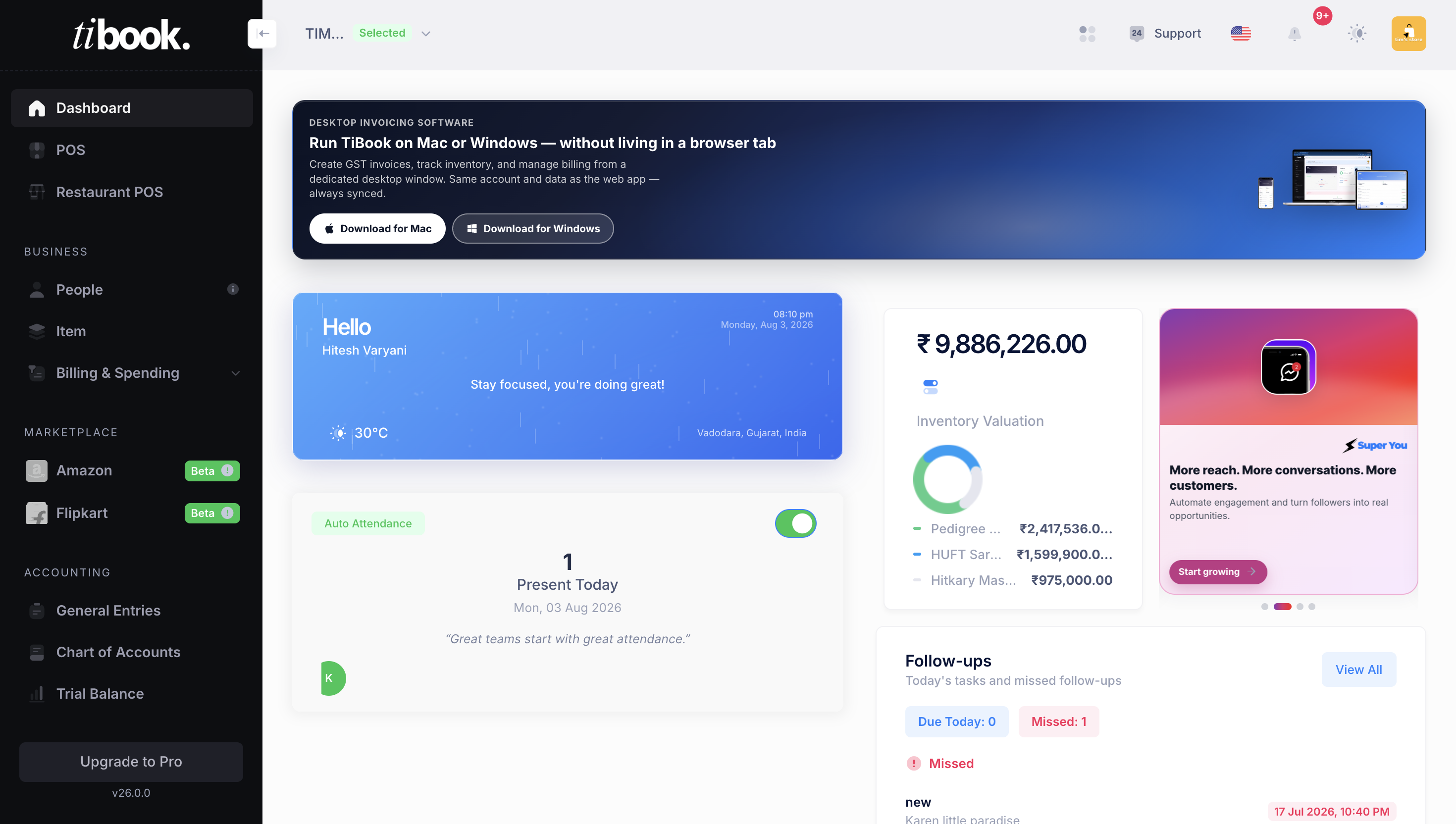This screenshot has height=824, width=1456.
Task: Click the 17 Jul 2026, 10:40 PM date tag
Action: (x=1332, y=812)
